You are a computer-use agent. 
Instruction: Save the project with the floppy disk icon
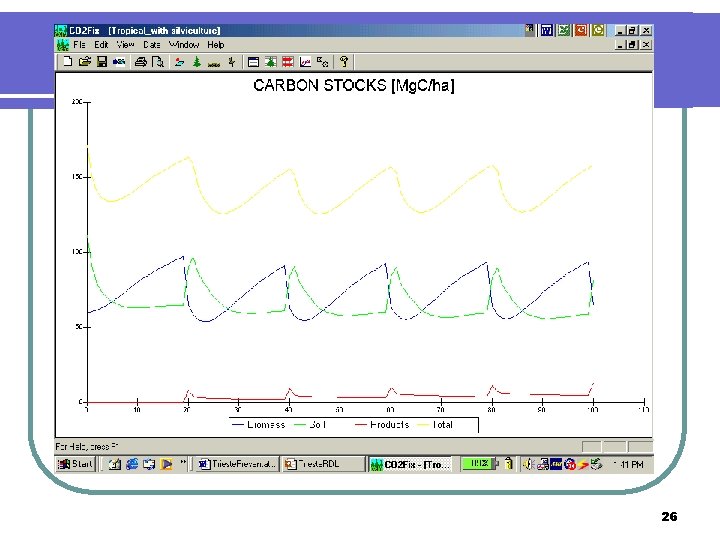[101, 62]
